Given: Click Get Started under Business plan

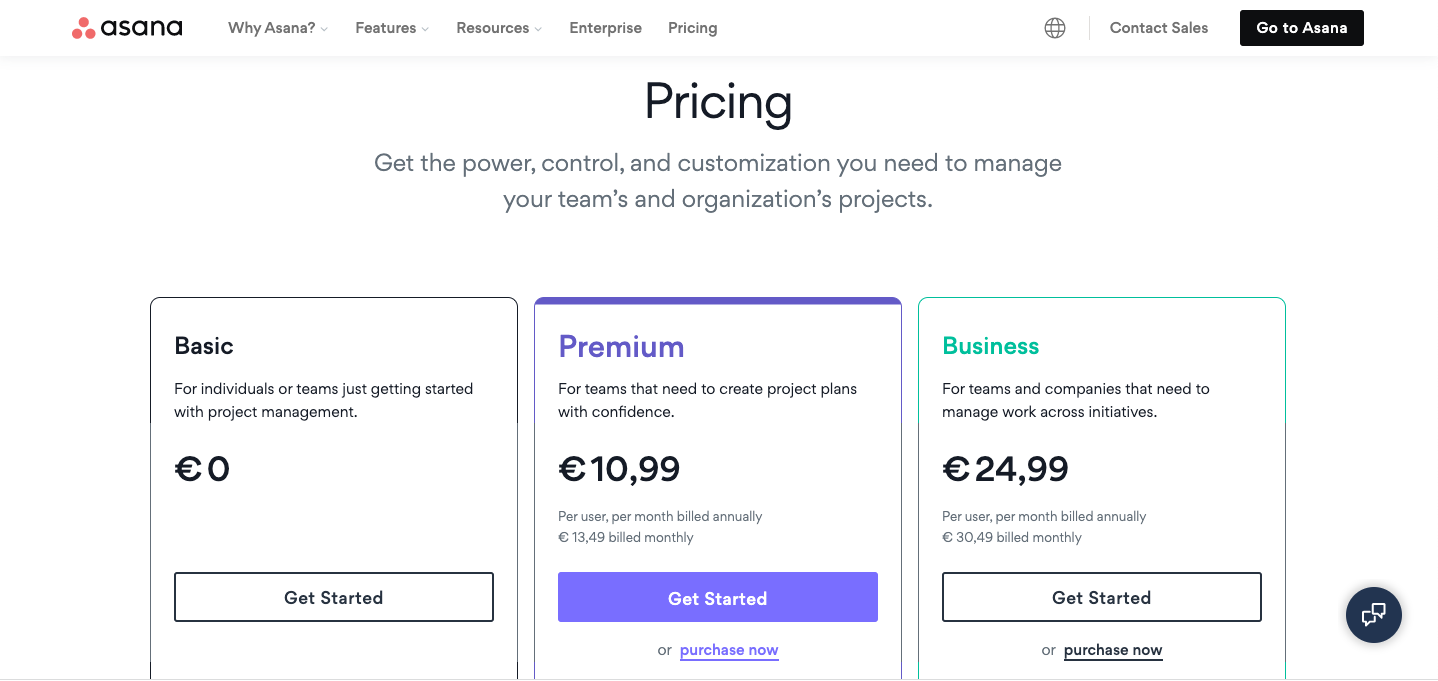Looking at the screenshot, I should [1102, 597].
